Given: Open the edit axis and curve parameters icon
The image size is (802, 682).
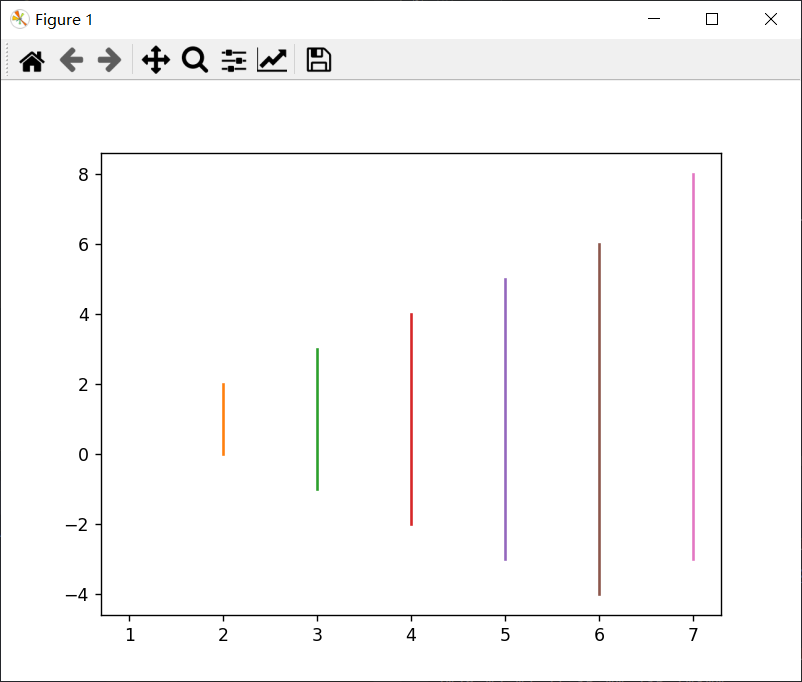Looking at the screenshot, I should tap(272, 61).
